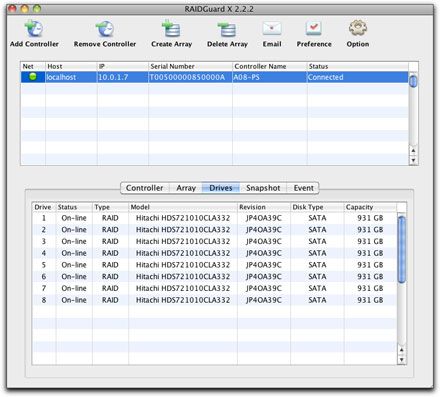Click controller name A08-PS

246,77
